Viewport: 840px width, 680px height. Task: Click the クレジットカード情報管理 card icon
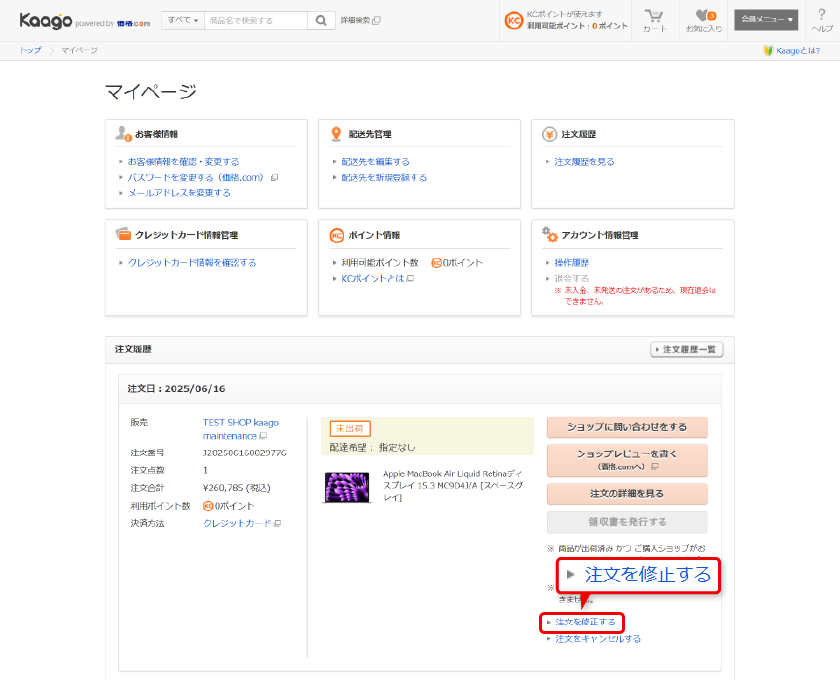coord(123,234)
